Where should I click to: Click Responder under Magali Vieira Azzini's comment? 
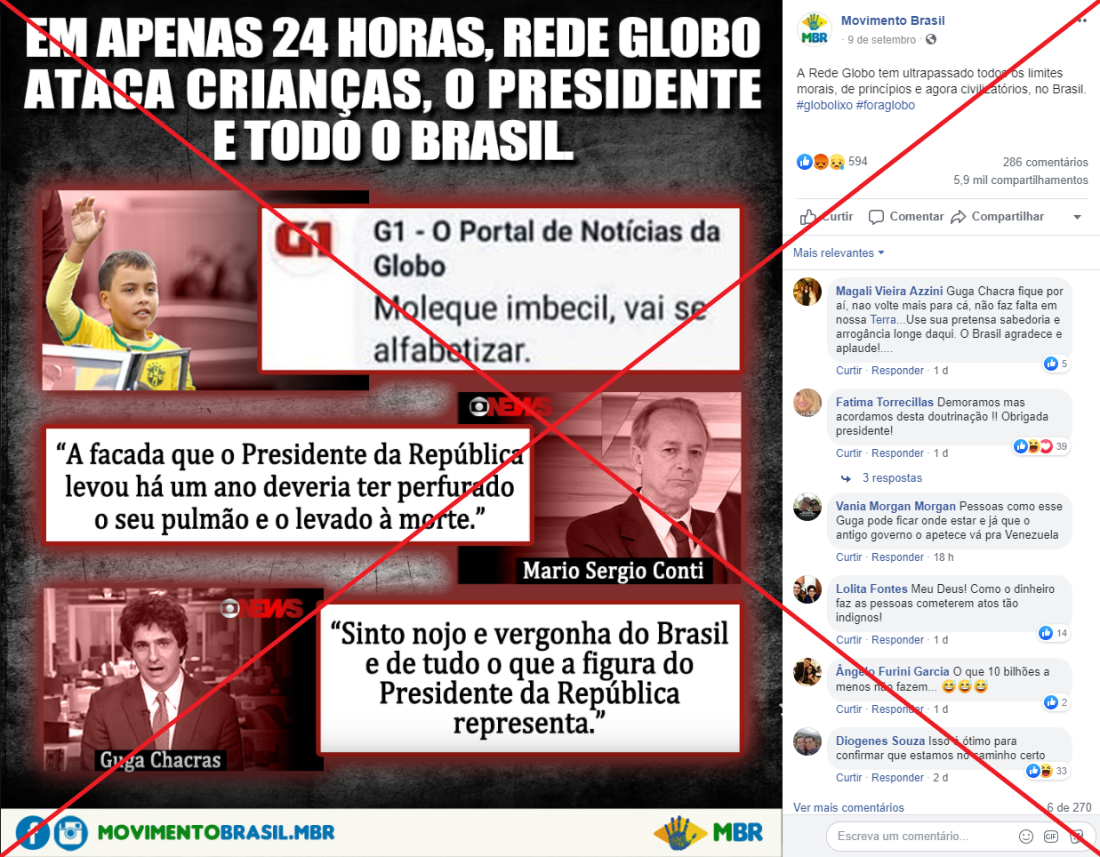pos(897,370)
